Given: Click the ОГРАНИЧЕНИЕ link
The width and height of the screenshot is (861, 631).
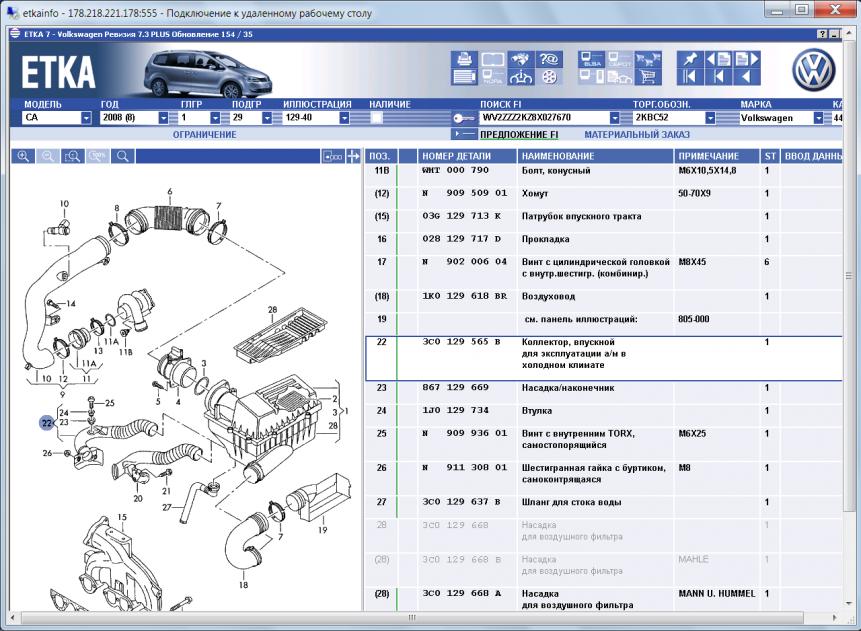Looking at the screenshot, I should (x=205, y=135).
